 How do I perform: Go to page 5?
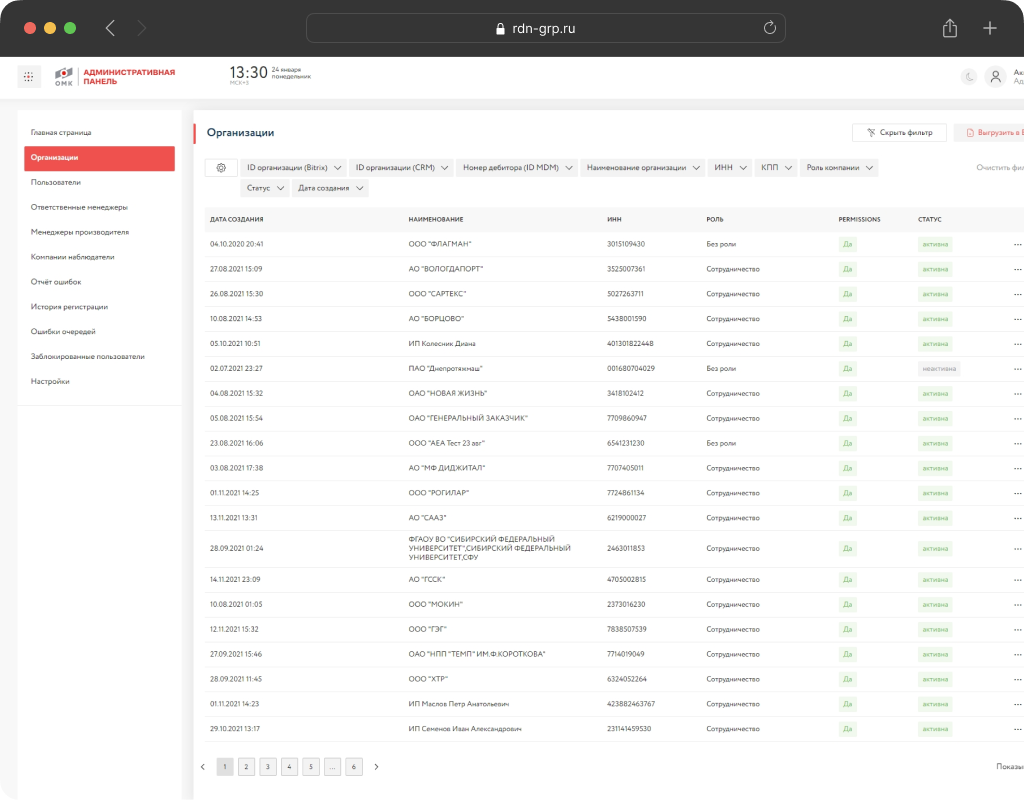pos(311,767)
